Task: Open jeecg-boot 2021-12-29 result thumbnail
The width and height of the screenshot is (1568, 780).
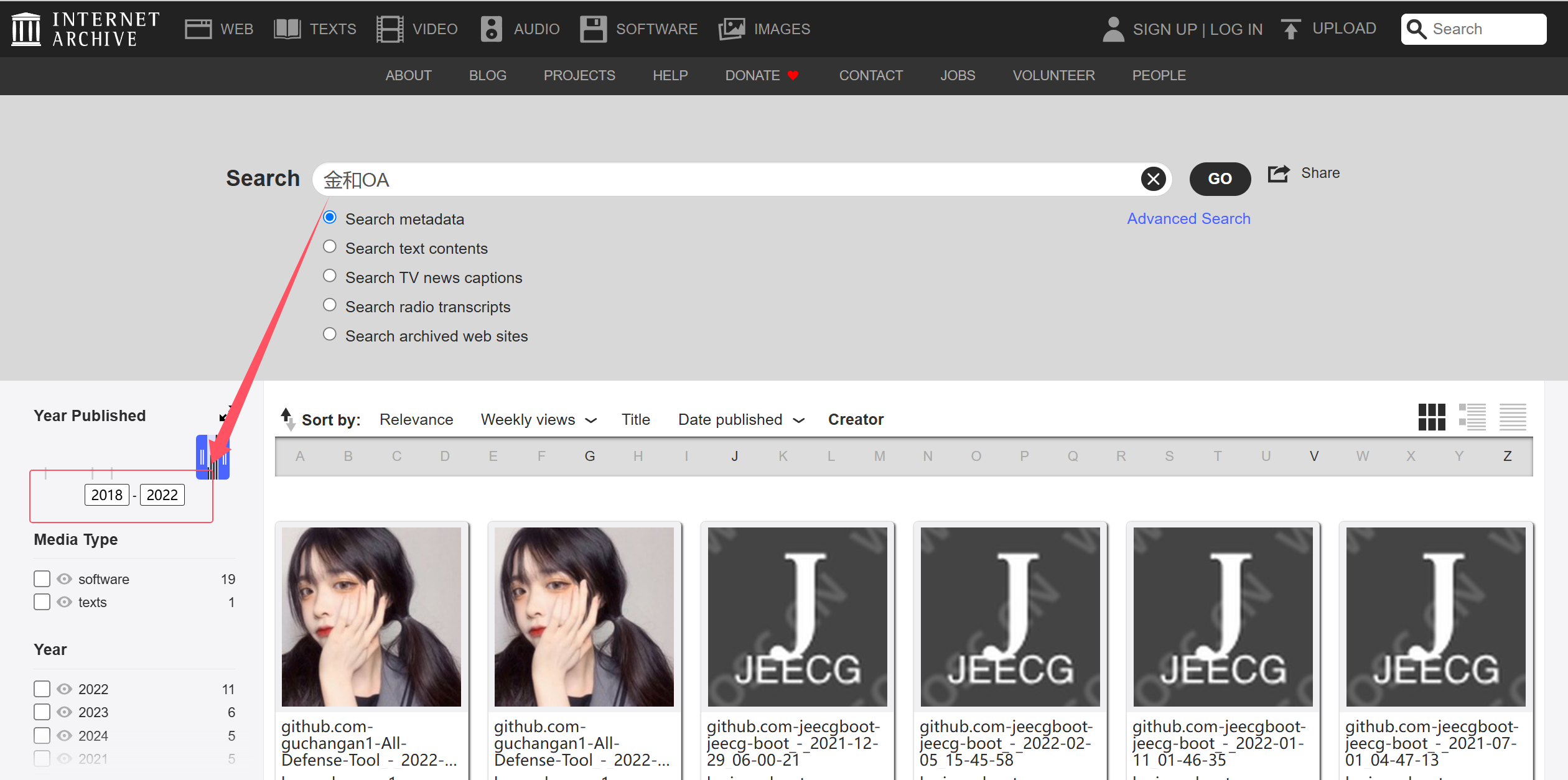Action: 797,616
